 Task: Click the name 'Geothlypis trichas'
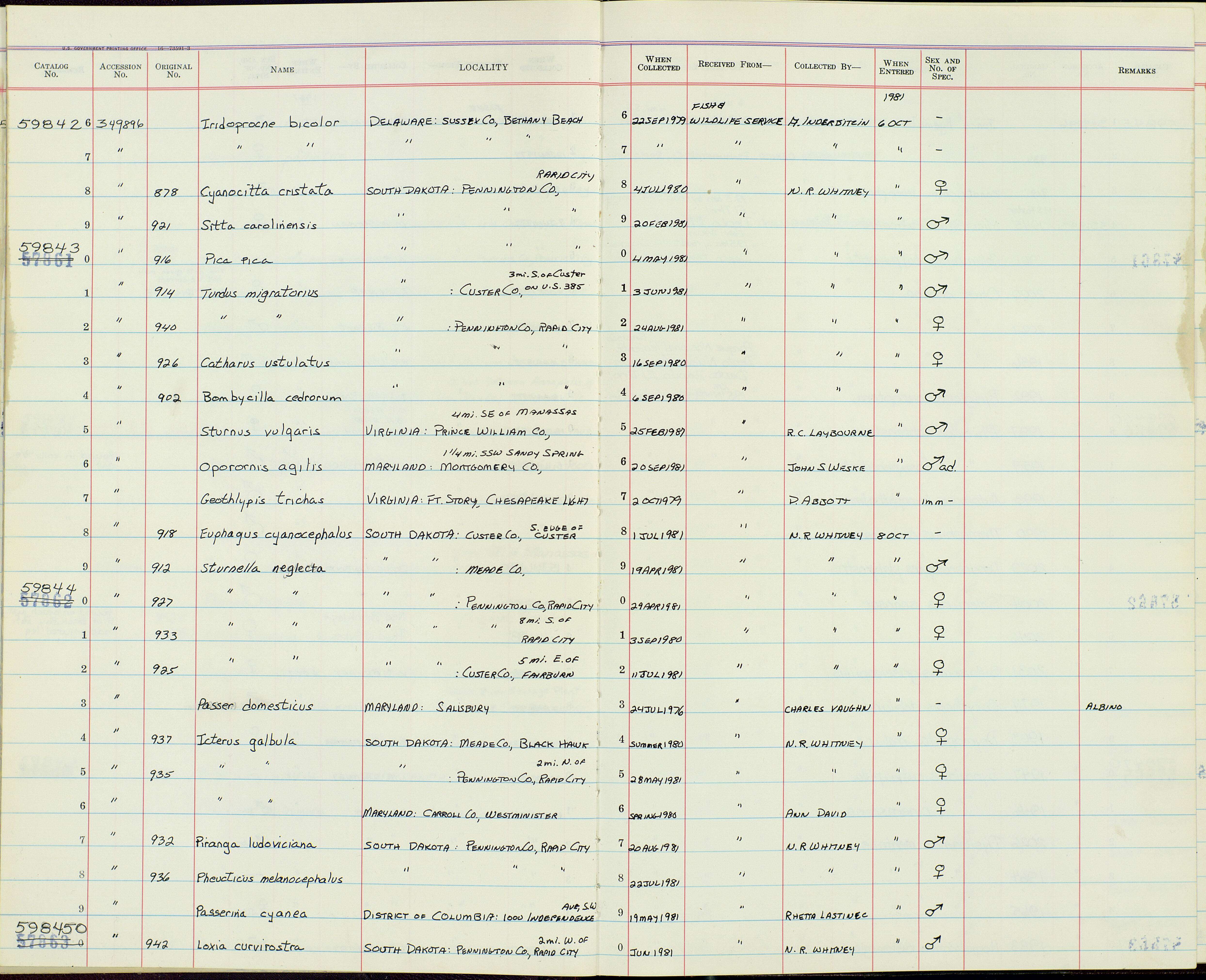coord(262,500)
